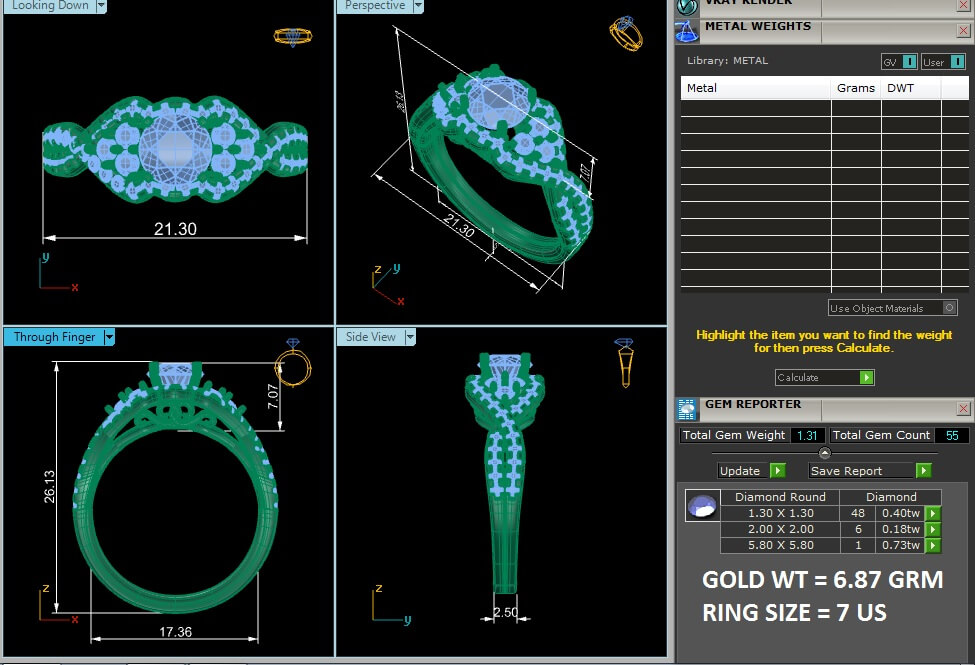975x665 pixels.
Task: Click the 21.30 dimension in Looking Down viewport
Action: [x=175, y=229]
